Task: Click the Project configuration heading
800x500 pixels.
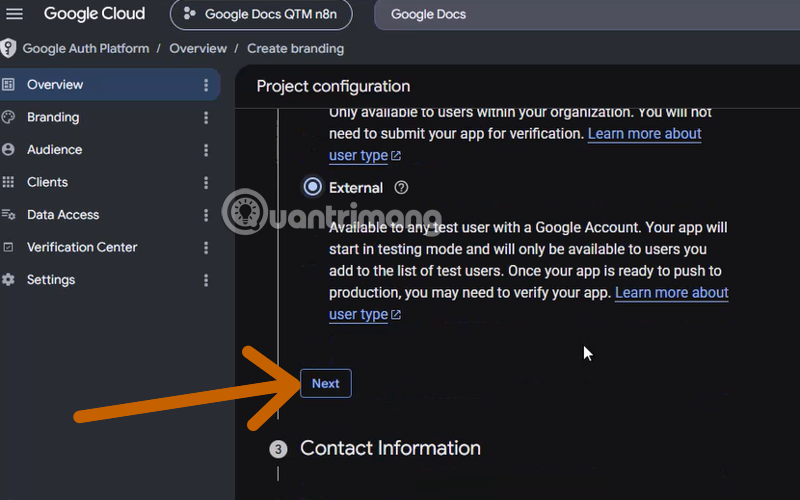Action: click(x=333, y=86)
